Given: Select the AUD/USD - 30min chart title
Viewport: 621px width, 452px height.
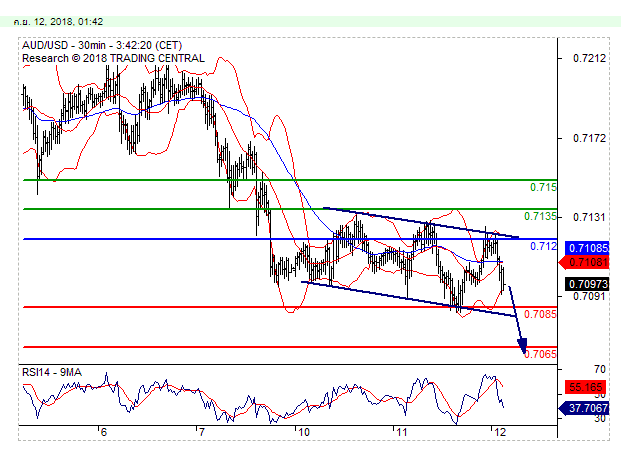Looking at the screenshot, I should [x=102, y=45].
